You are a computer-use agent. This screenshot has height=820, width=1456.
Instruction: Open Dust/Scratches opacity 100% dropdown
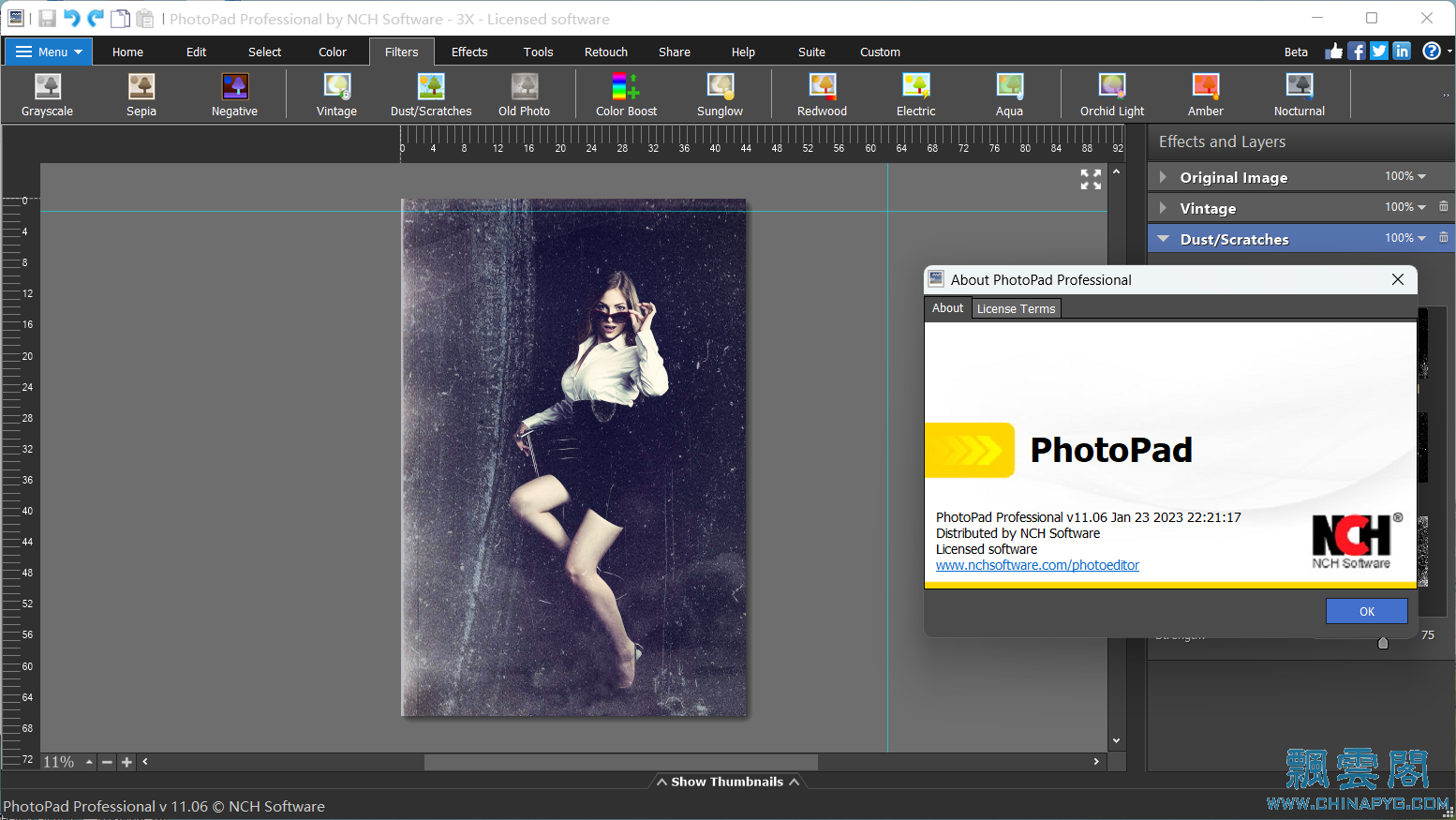click(x=1405, y=238)
